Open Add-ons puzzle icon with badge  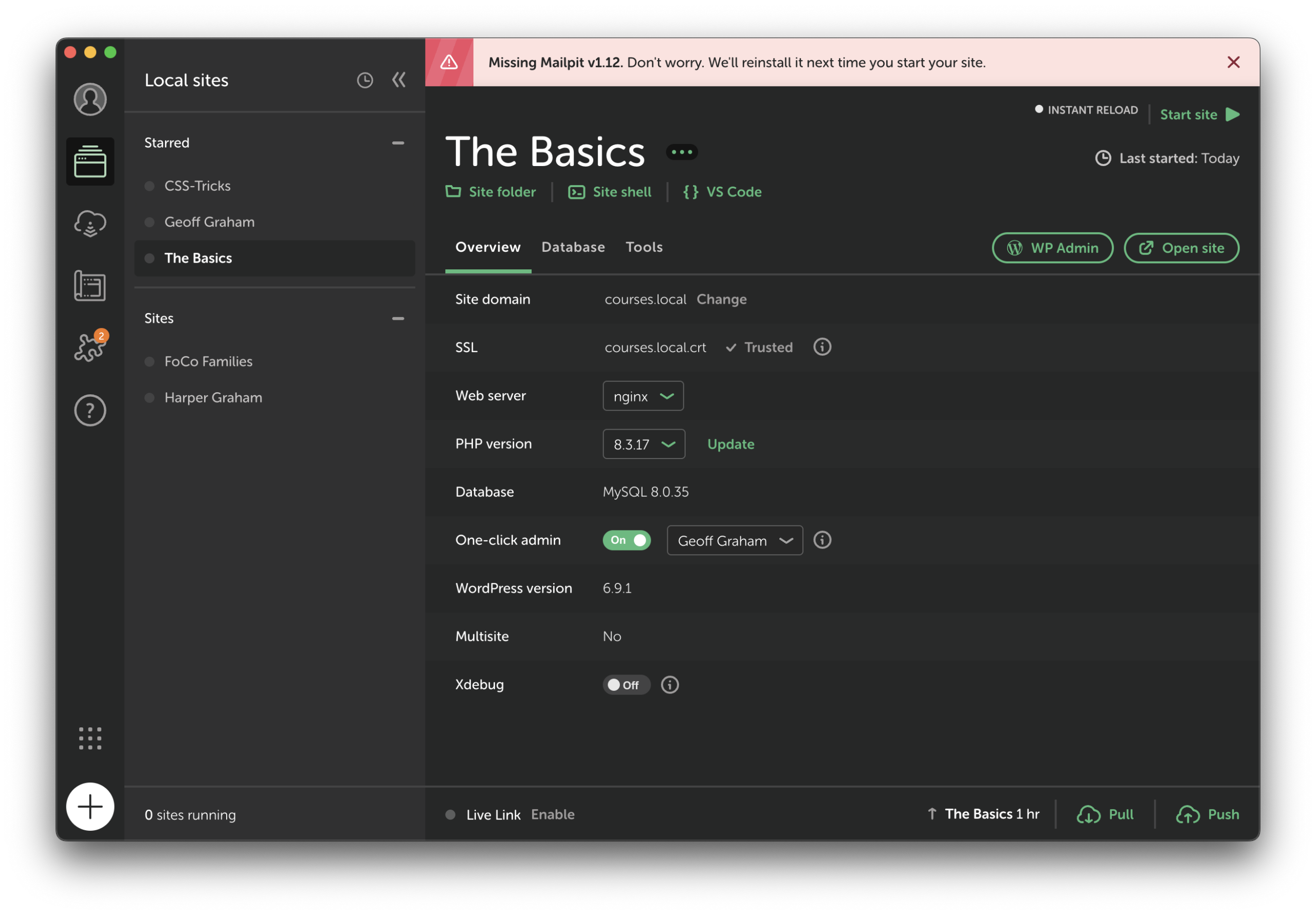coord(90,347)
